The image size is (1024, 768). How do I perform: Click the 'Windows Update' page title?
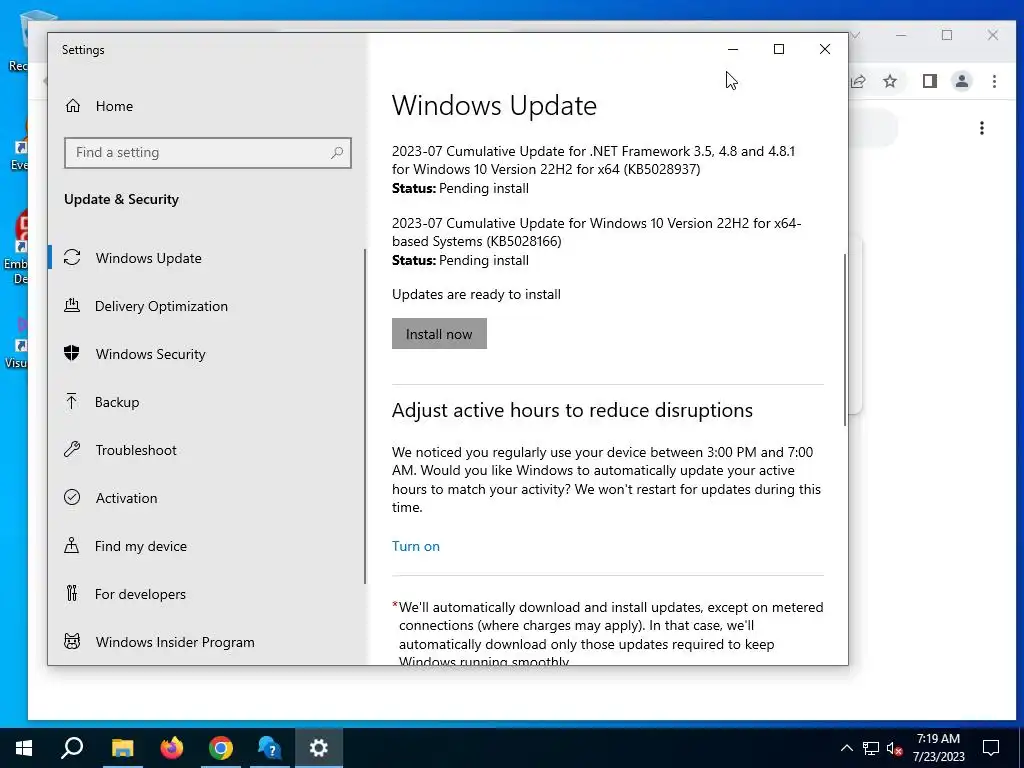point(494,105)
